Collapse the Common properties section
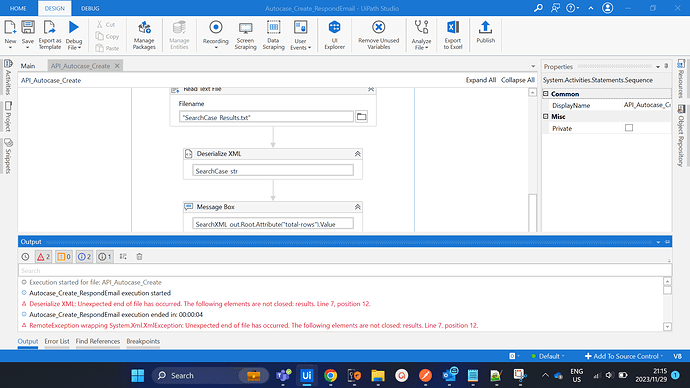The height and width of the screenshot is (388, 690). (x=546, y=94)
